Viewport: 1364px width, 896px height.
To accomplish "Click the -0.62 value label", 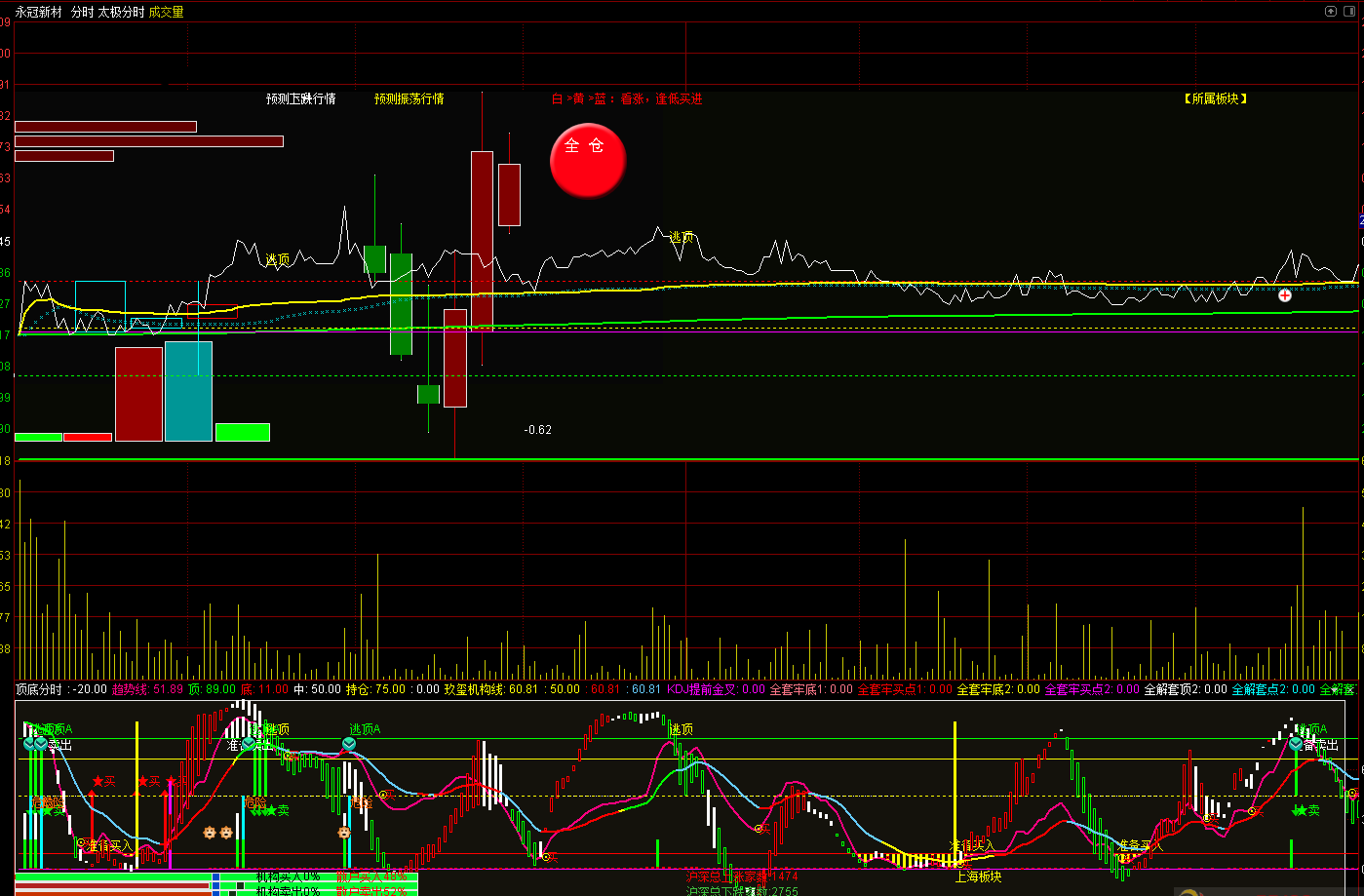I will click(537, 430).
